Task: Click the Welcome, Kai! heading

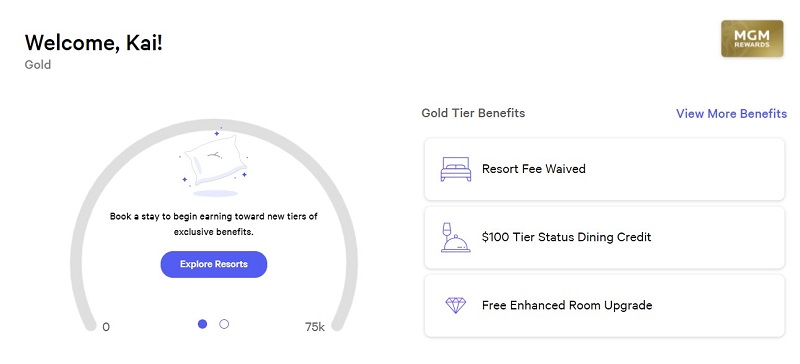Action: click(93, 42)
